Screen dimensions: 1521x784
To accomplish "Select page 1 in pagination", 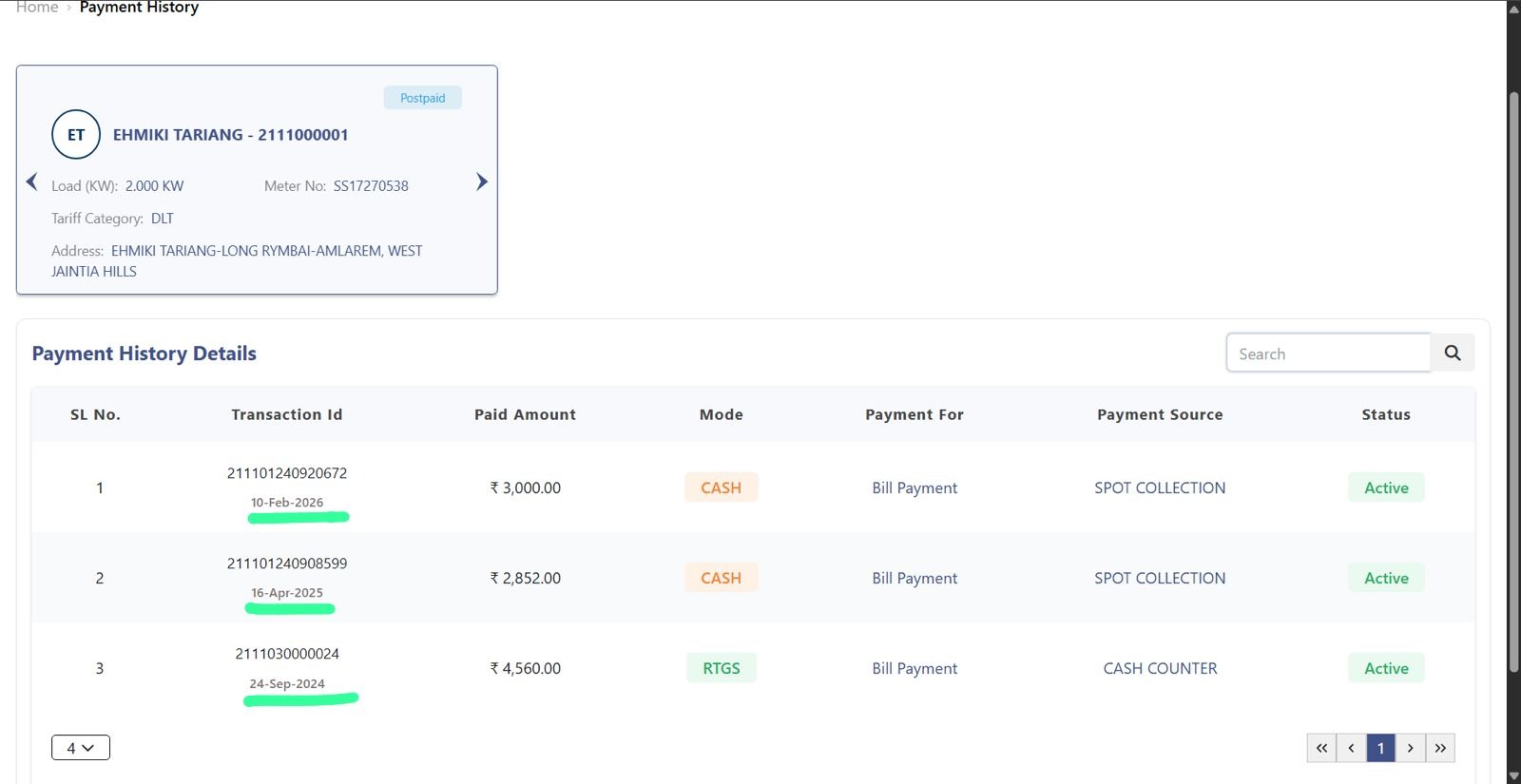I will [x=1381, y=748].
